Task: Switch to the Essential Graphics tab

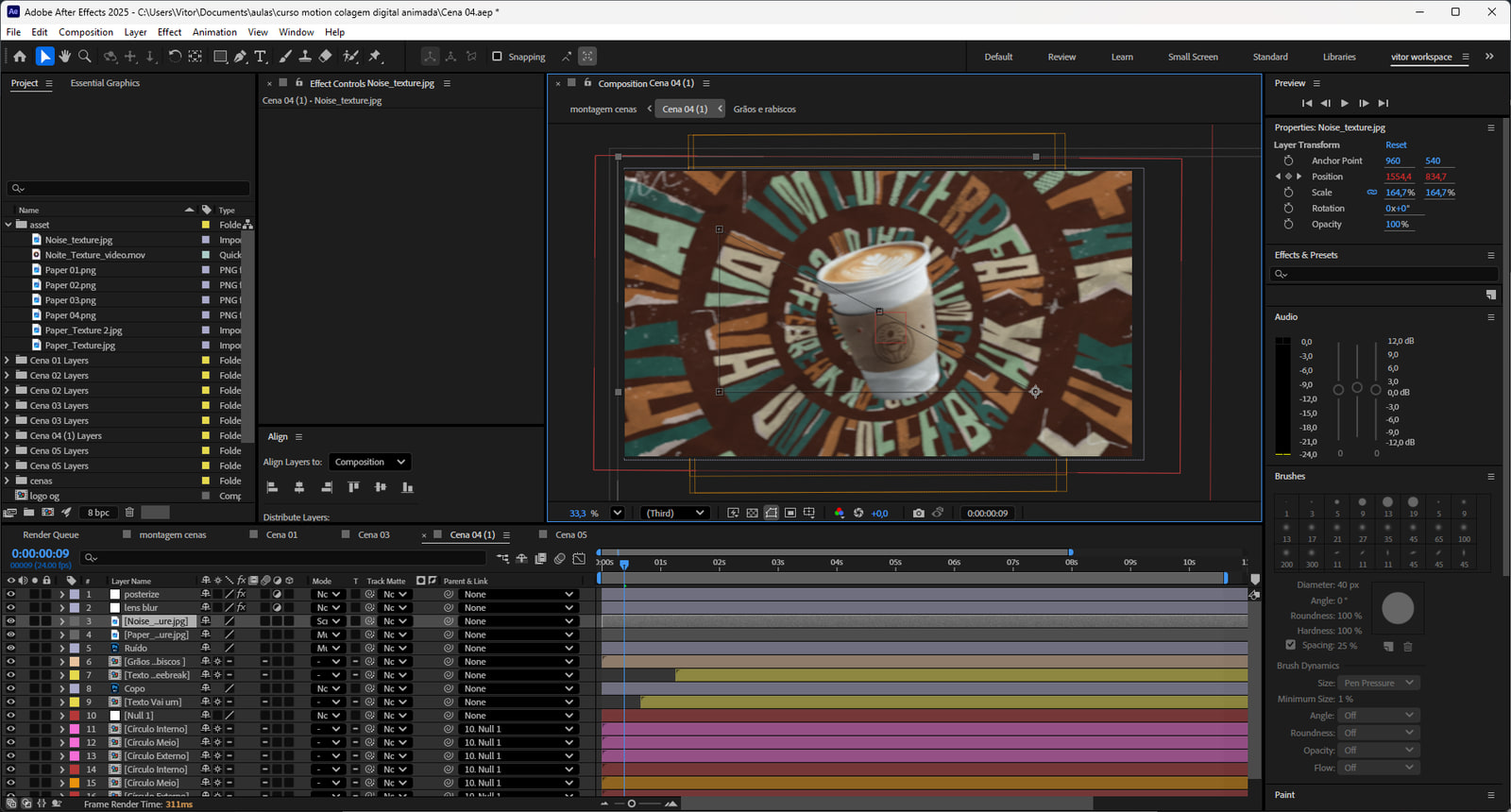Action: [x=105, y=83]
